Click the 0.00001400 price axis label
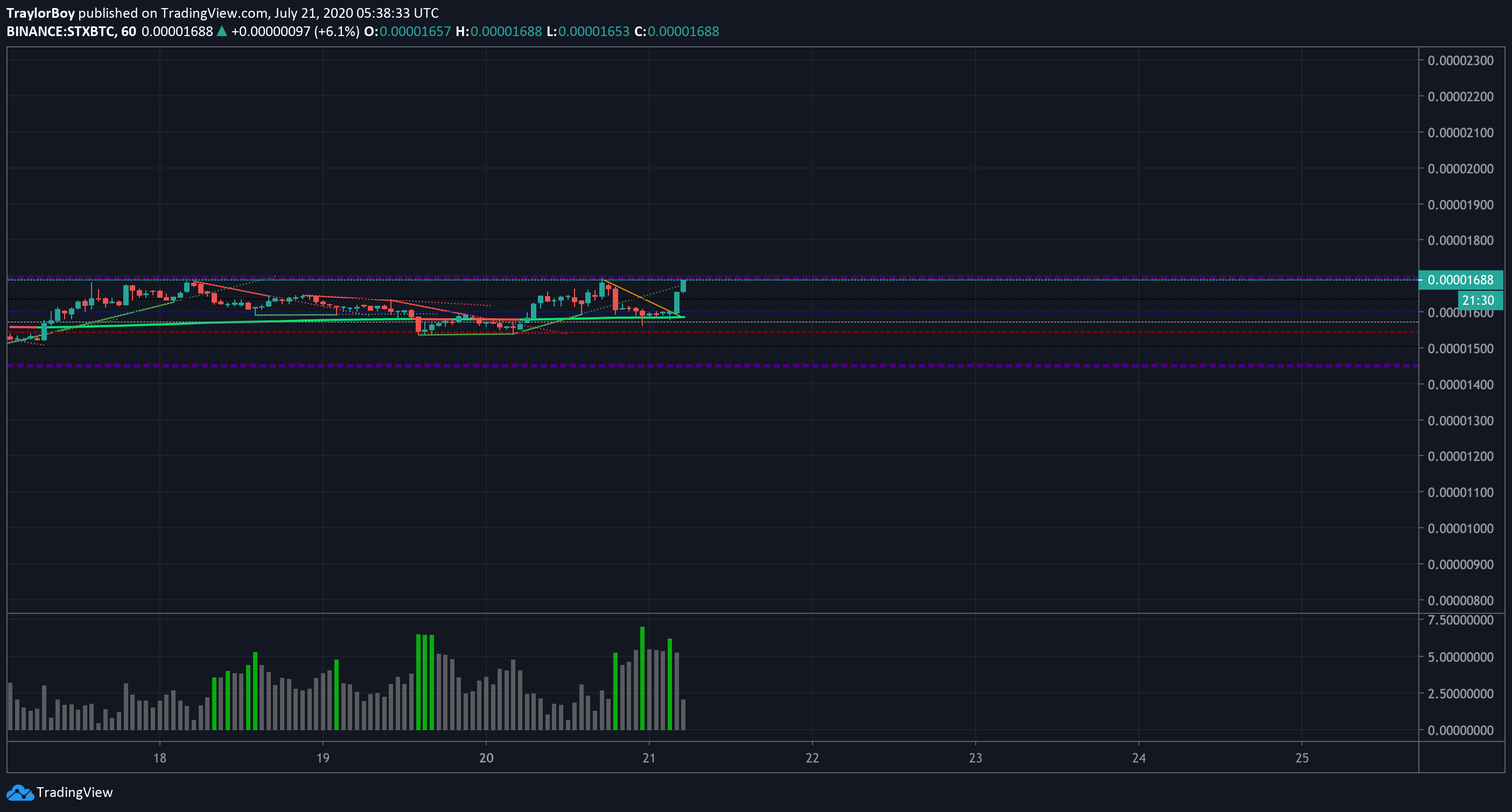This screenshot has width=1512, height=812. pyautogui.click(x=1461, y=384)
